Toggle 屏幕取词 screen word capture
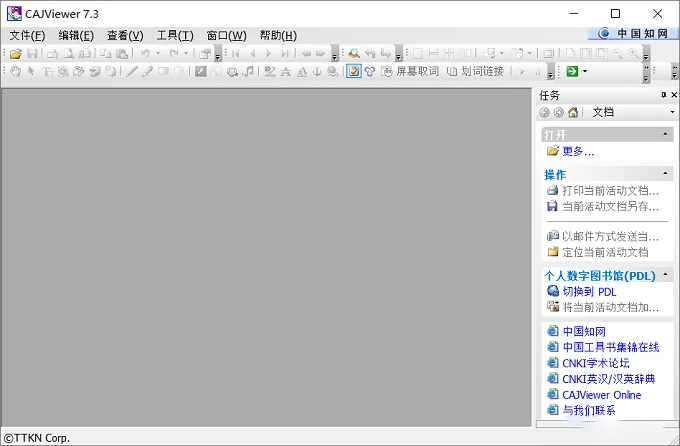The image size is (680, 446). (x=410, y=71)
